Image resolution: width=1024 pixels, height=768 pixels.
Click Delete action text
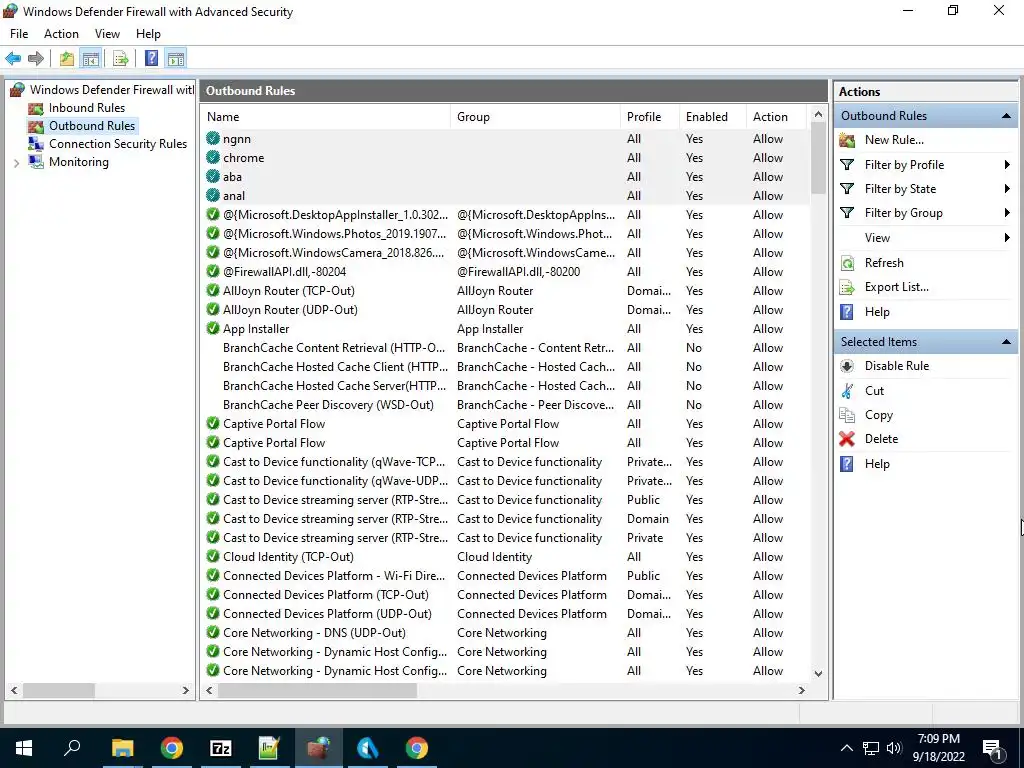881,439
